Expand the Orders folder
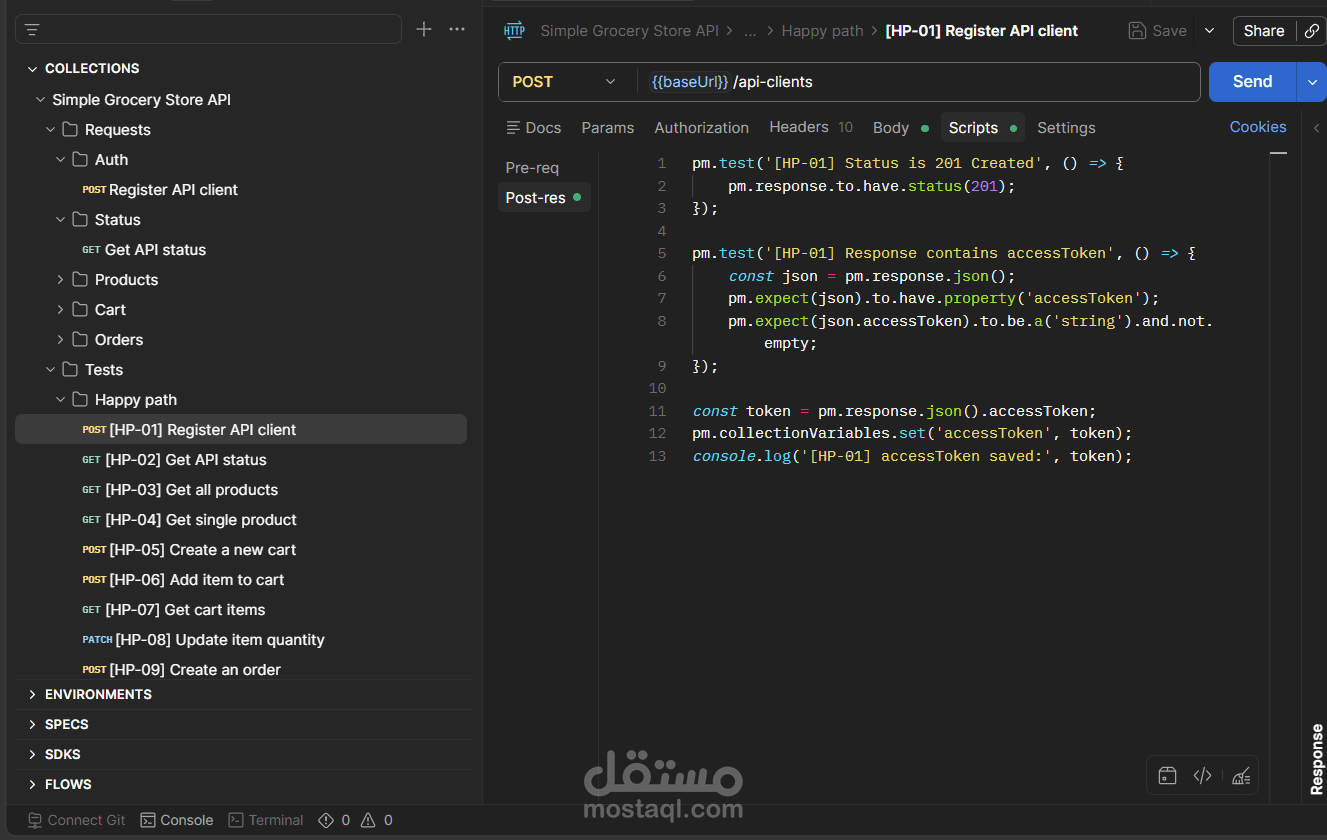The width and height of the screenshot is (1327, 840). tap(60, 340)
